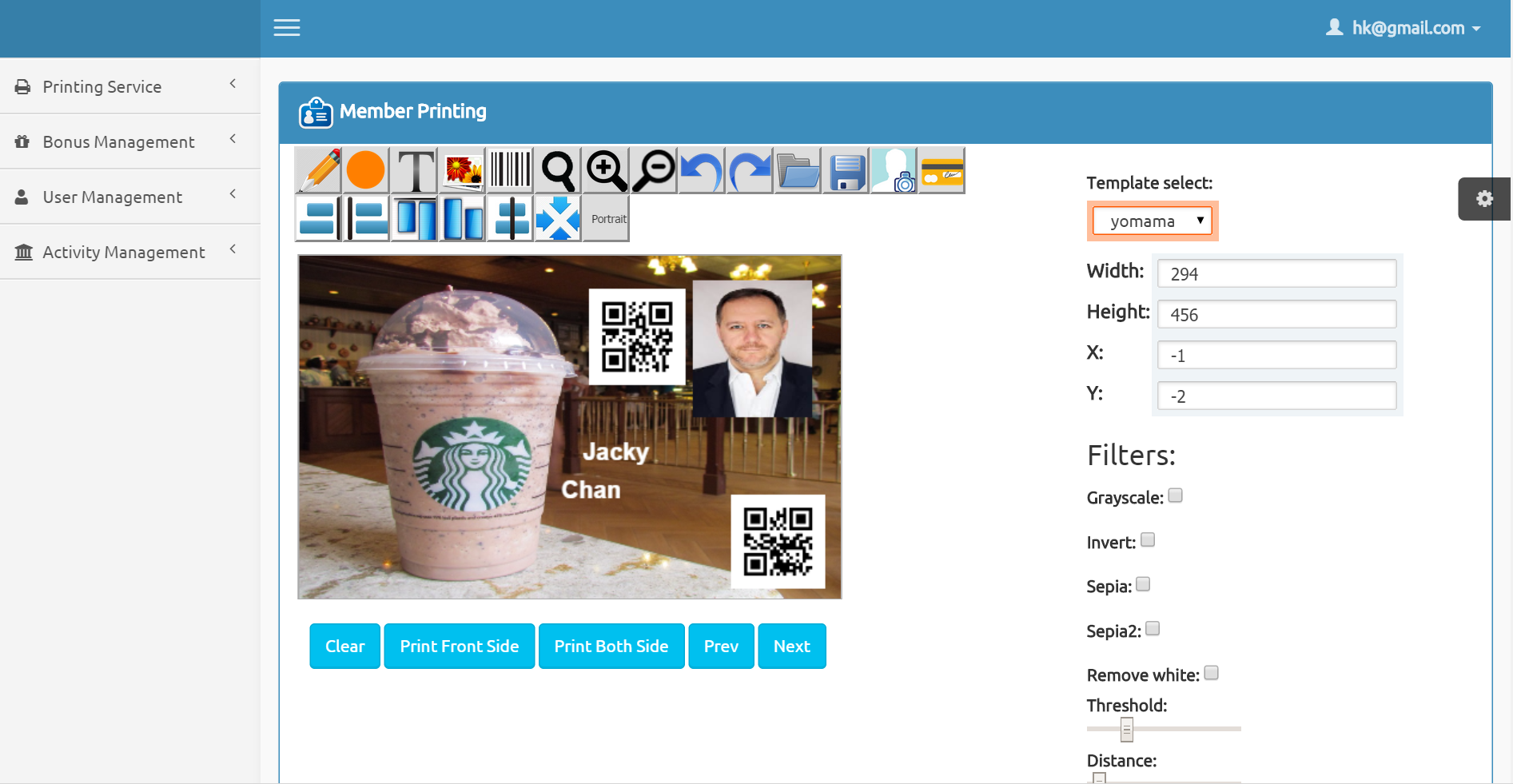The height and width of the screenshot is (784, 1513).
Task: Enable the Invert filter
Action: (1148, 540)
